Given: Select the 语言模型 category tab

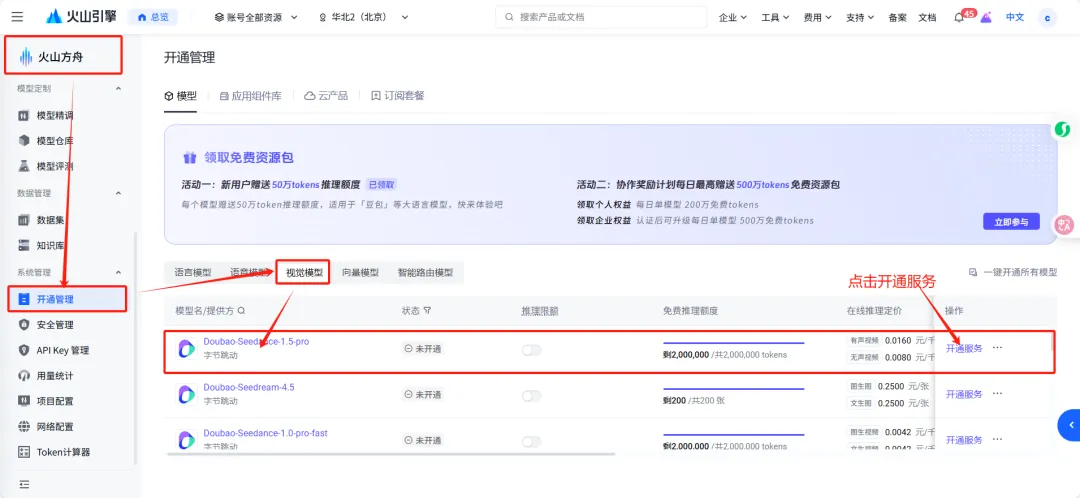Looking at the screenshot, I should point(193,272).
